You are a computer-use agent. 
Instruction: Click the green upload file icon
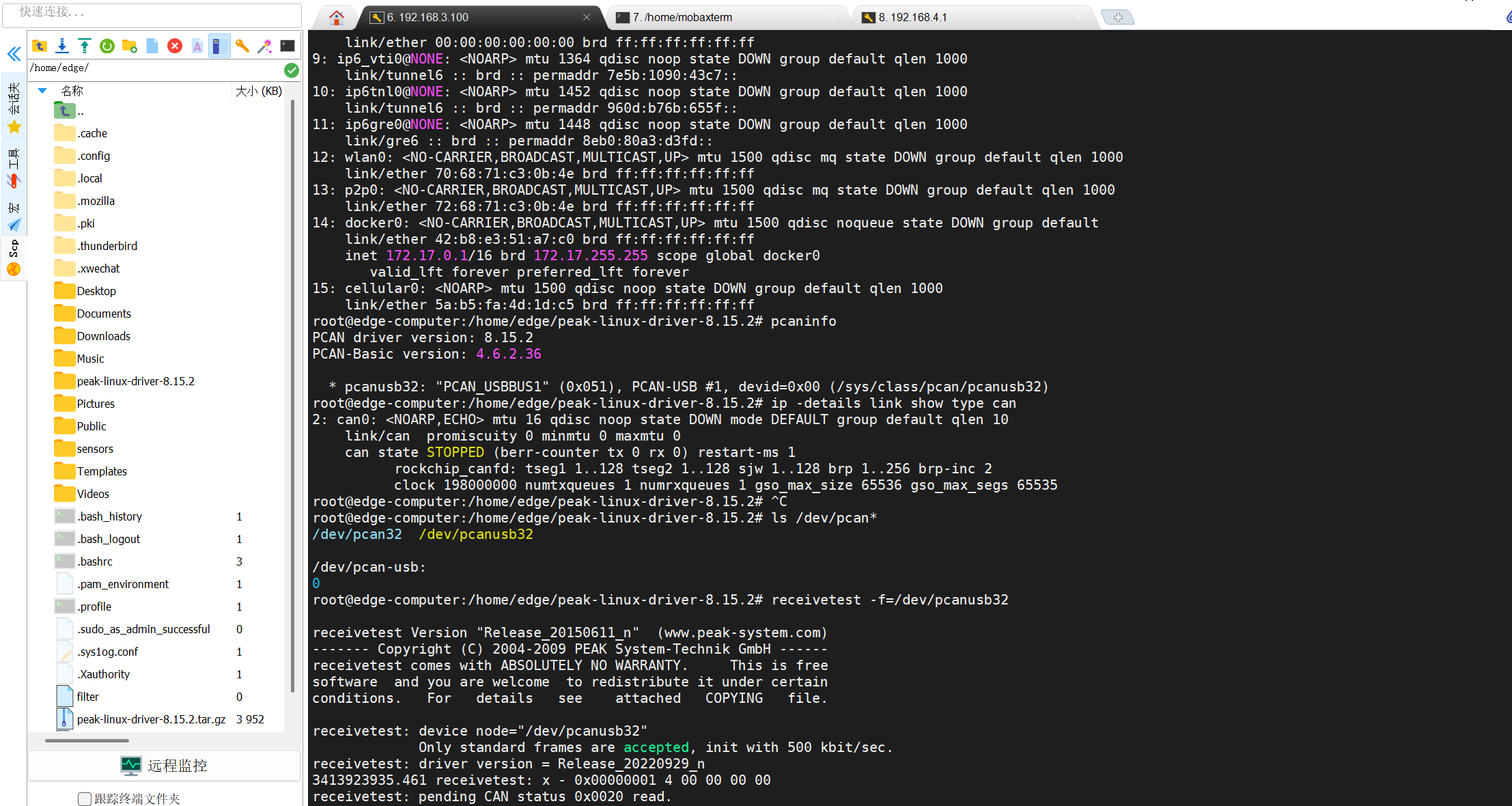[x=85, y=46]
